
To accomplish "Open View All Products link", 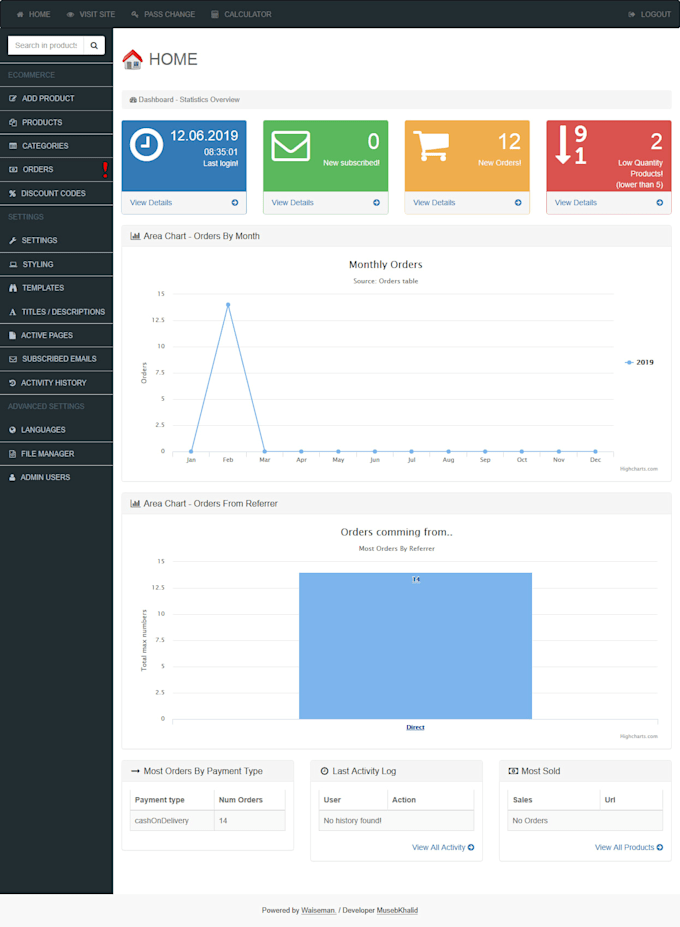I will [x=628, y=847].
